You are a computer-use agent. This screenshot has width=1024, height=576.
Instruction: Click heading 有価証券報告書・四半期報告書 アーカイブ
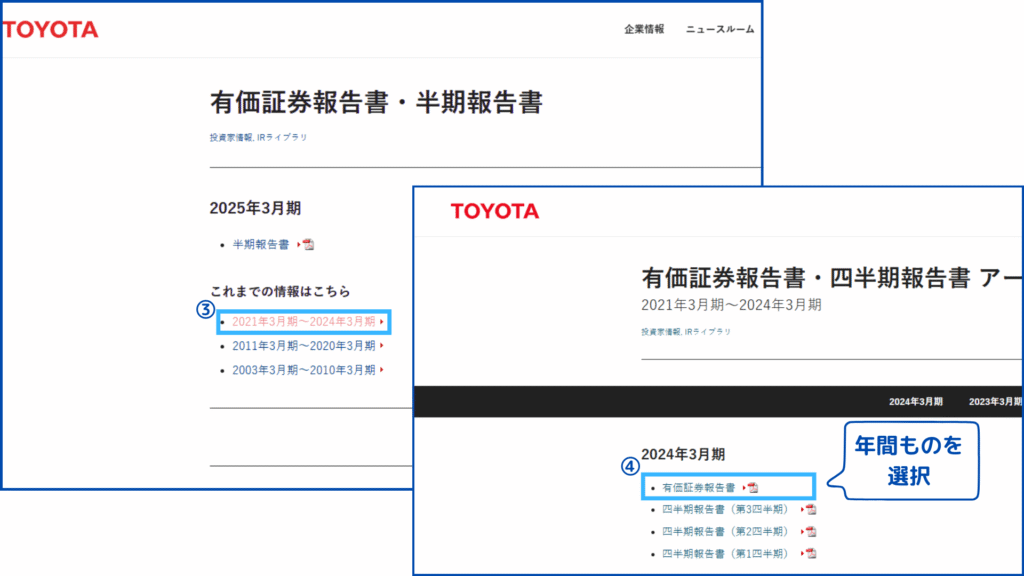coord(831,278)
